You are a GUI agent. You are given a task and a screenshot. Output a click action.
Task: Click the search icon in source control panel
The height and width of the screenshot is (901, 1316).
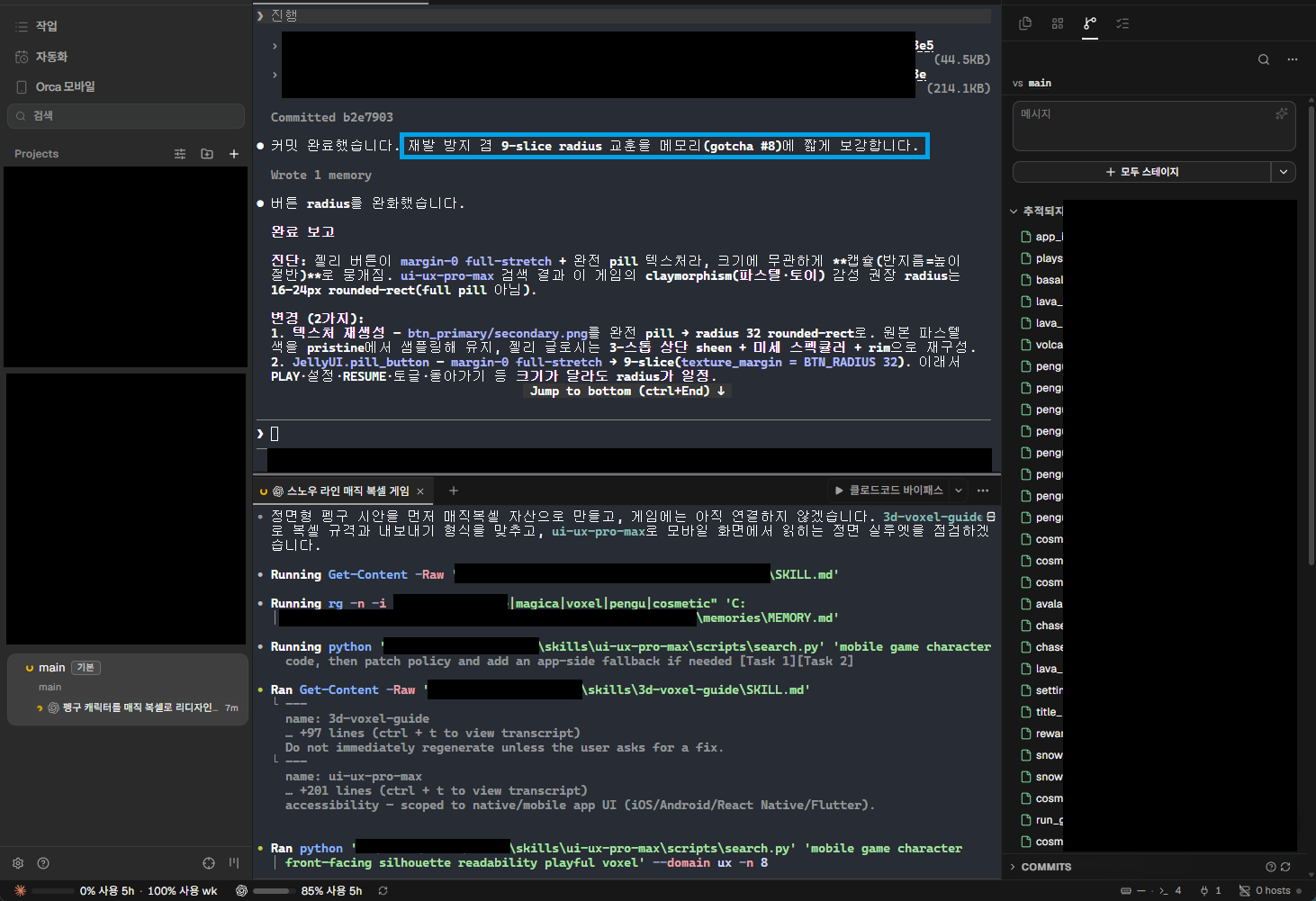[1264, 59]
